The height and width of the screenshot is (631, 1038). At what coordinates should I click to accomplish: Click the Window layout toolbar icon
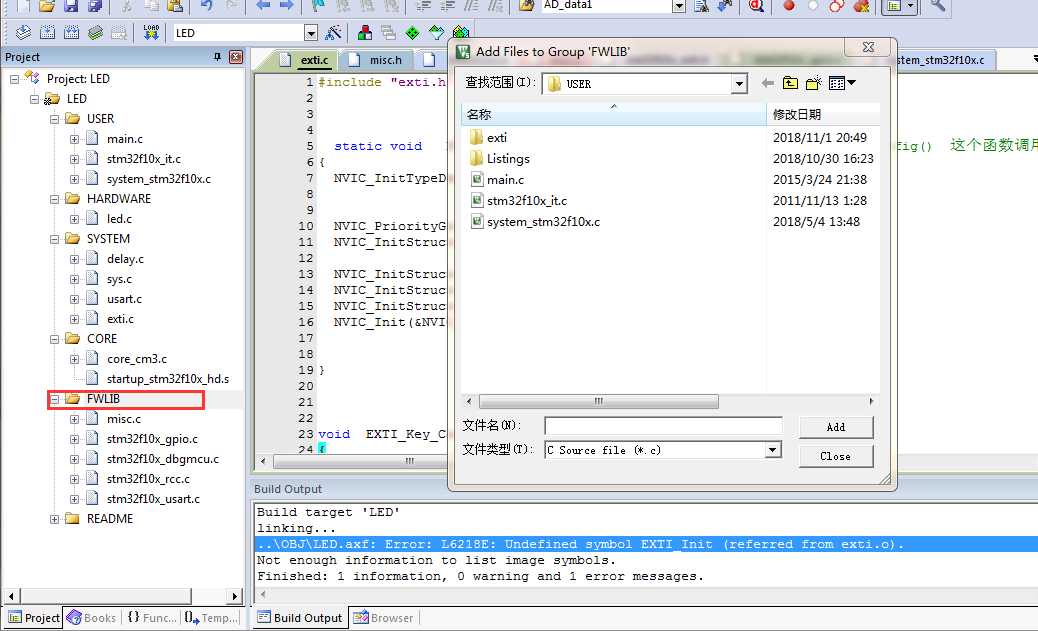(900, 6)
